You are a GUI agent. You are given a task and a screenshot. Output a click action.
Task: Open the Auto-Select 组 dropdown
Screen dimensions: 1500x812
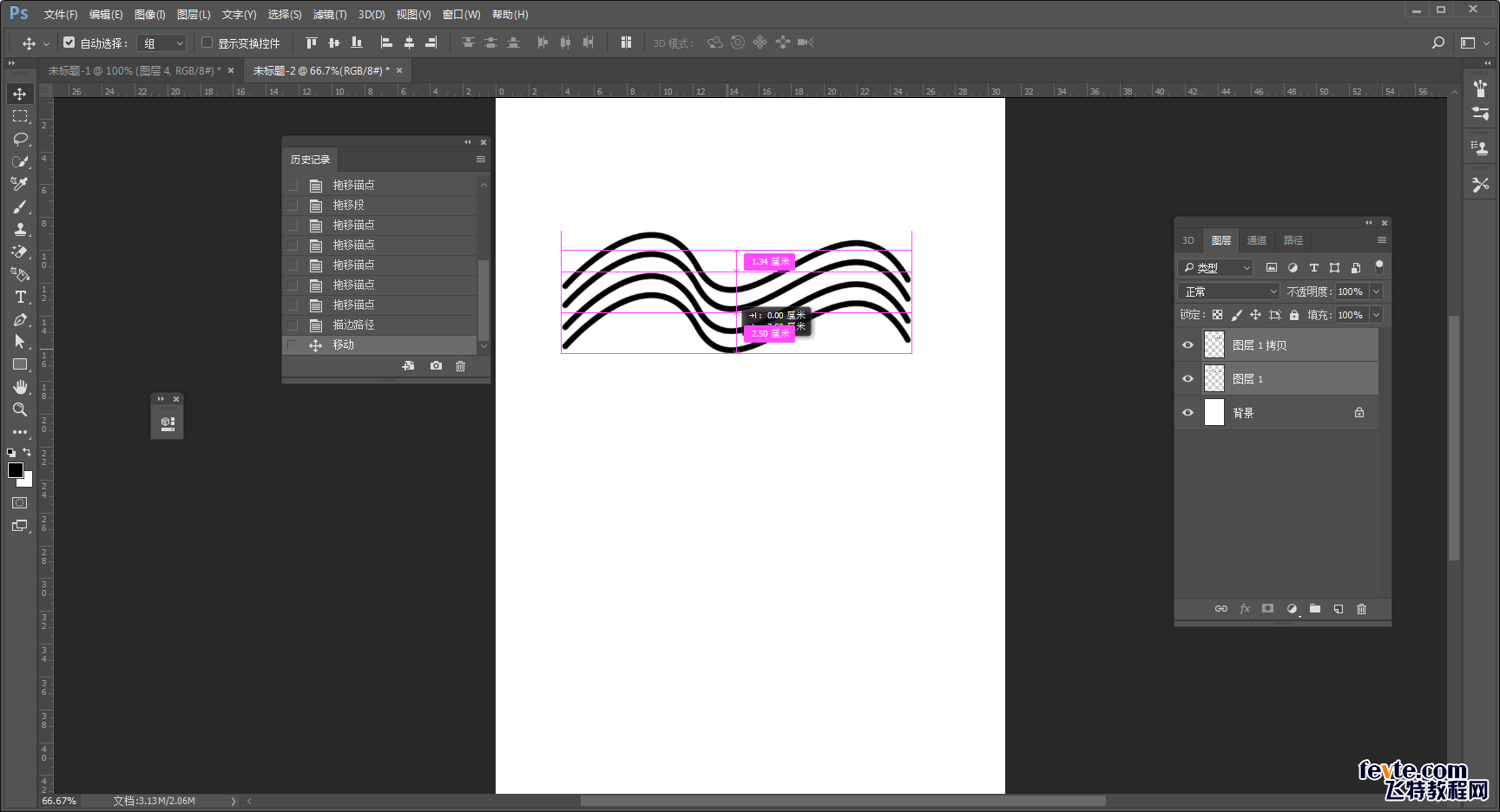coord(162,43)
